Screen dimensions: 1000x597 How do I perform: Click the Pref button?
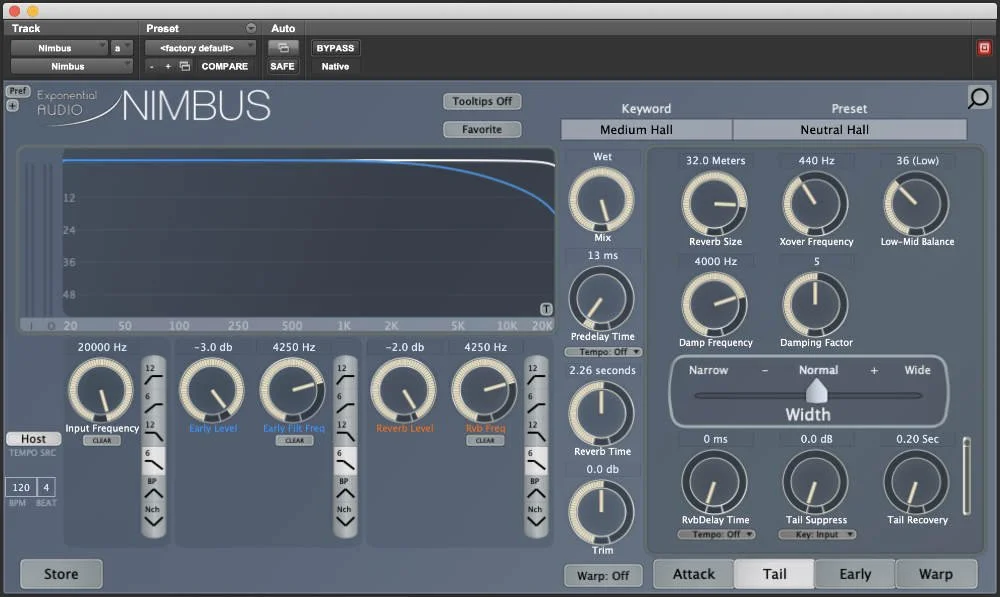(x=18, y=91)
